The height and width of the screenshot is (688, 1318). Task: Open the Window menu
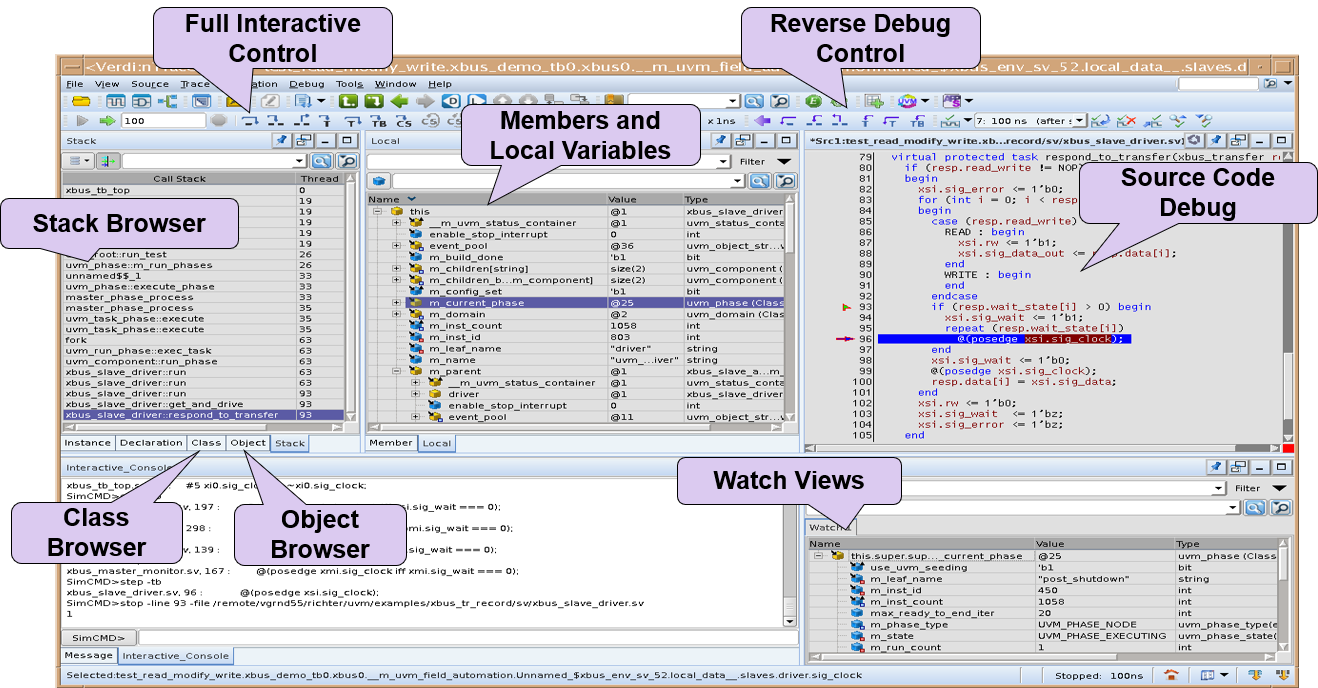coord(396,84)
